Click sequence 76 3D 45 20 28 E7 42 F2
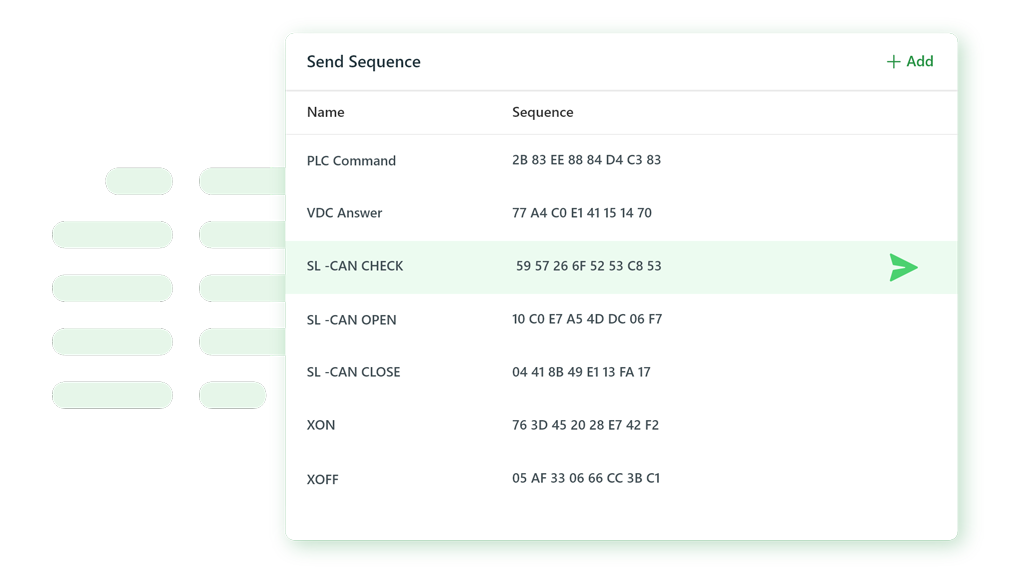The width and height of the screenshot is (1024, 576). [x=585, y=425]
